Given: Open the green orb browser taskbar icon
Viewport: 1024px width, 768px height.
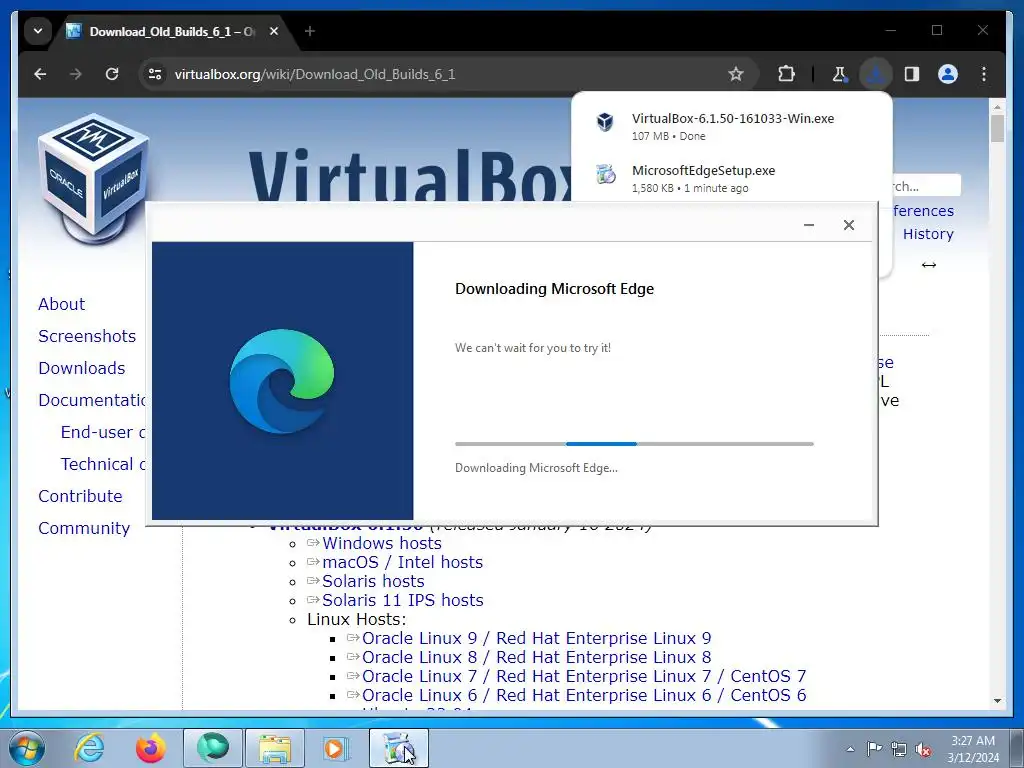Looking at the screenshot, I should (x=213, y=748).
